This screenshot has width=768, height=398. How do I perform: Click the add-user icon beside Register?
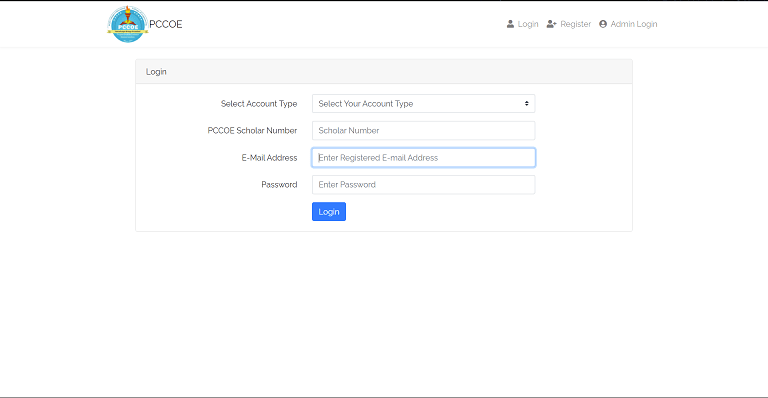point(552,24)
